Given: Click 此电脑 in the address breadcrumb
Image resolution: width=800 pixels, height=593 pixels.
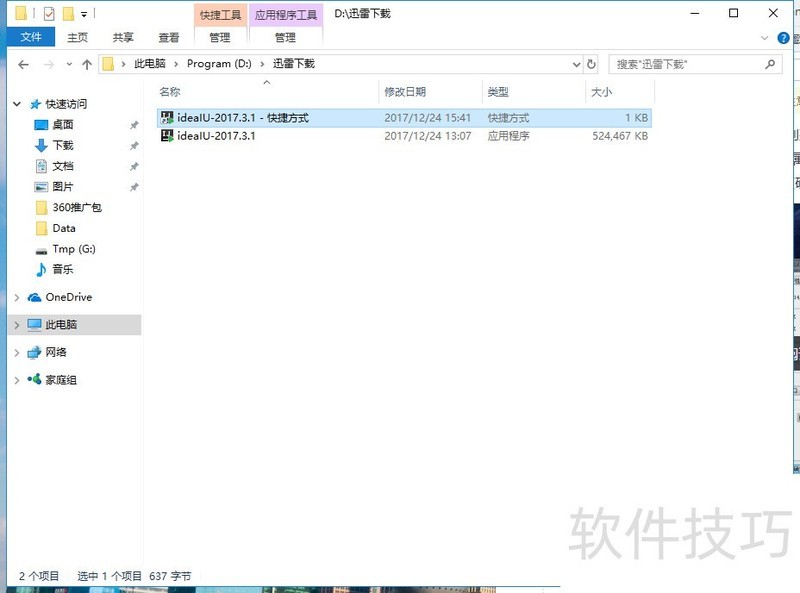Looking at the screenshot, I should point(150,63).
